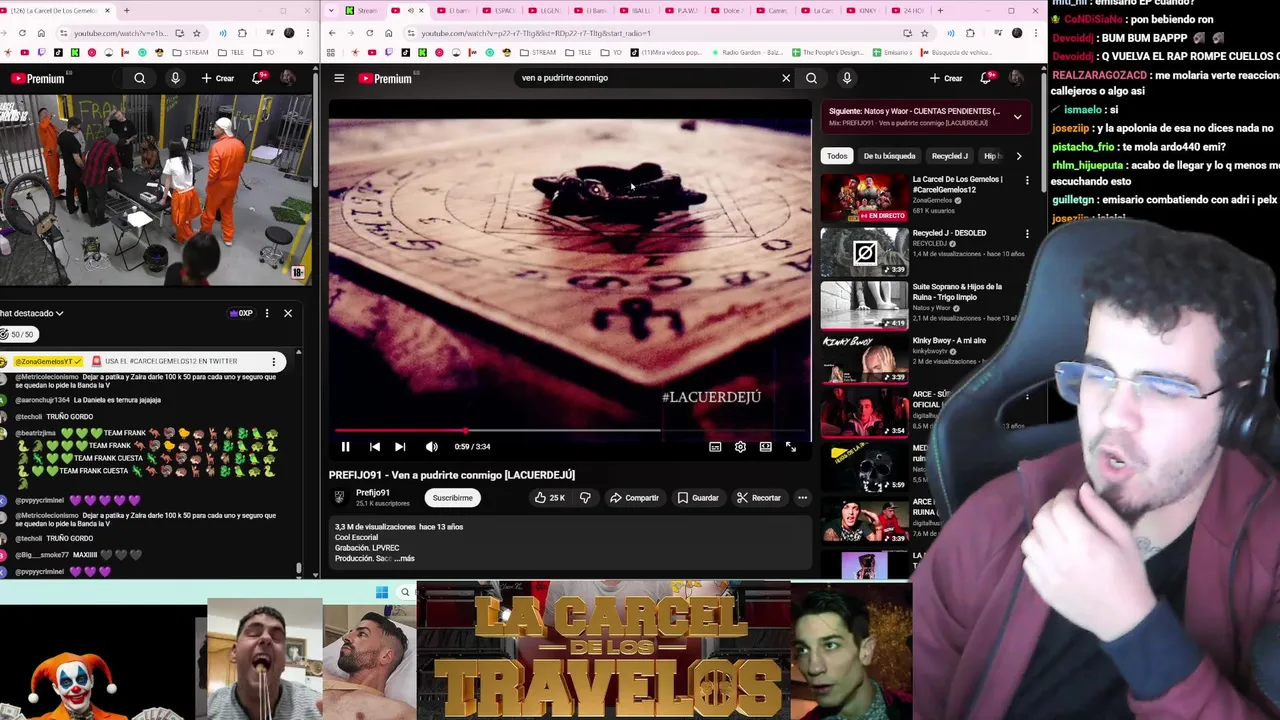Open Crear menu in right YouTube window
Viewport: 1280px width, 720px height.
tap(946, 78)
